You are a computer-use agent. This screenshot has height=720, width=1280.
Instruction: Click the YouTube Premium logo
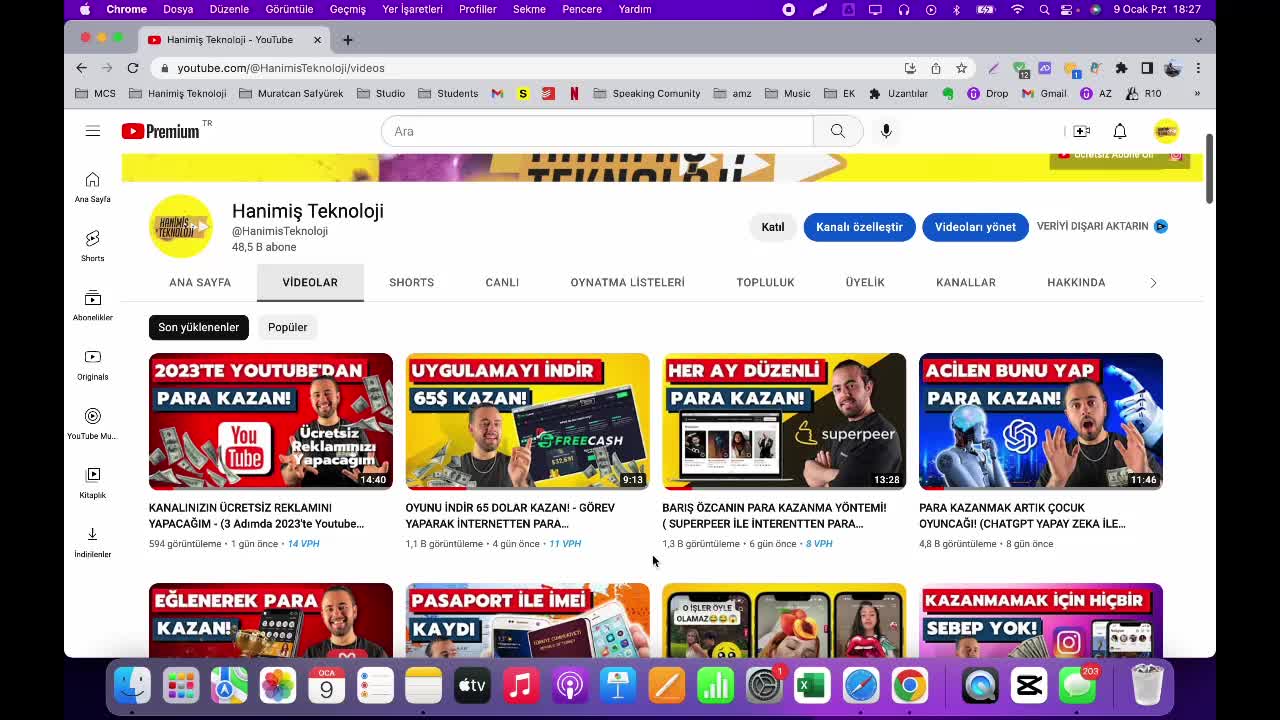[160, 131]
